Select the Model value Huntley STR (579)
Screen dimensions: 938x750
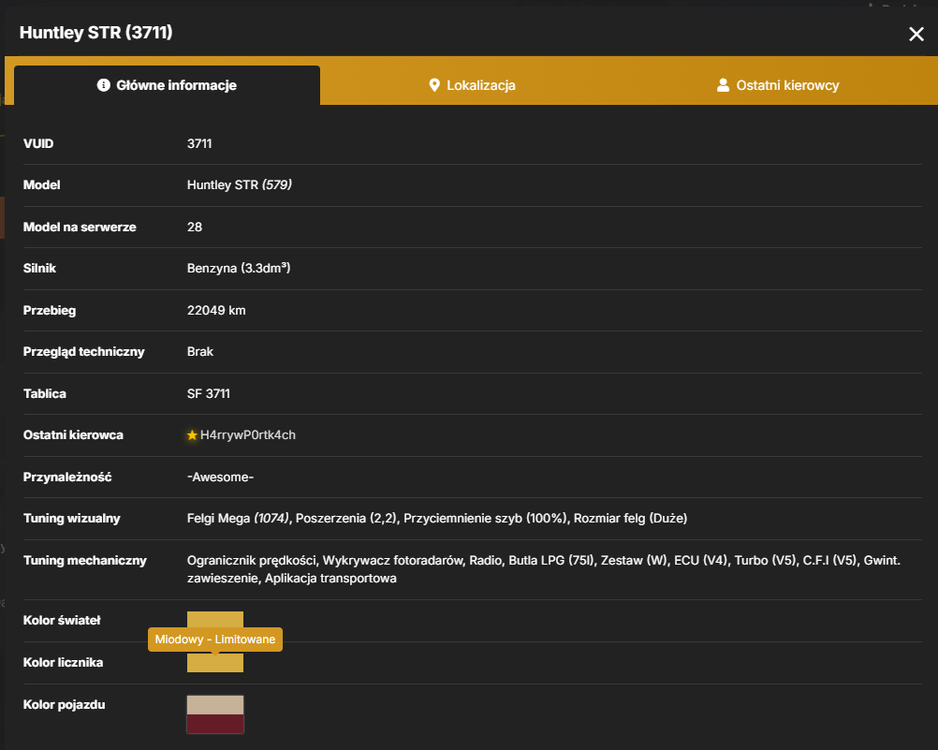tap(239, 185)
